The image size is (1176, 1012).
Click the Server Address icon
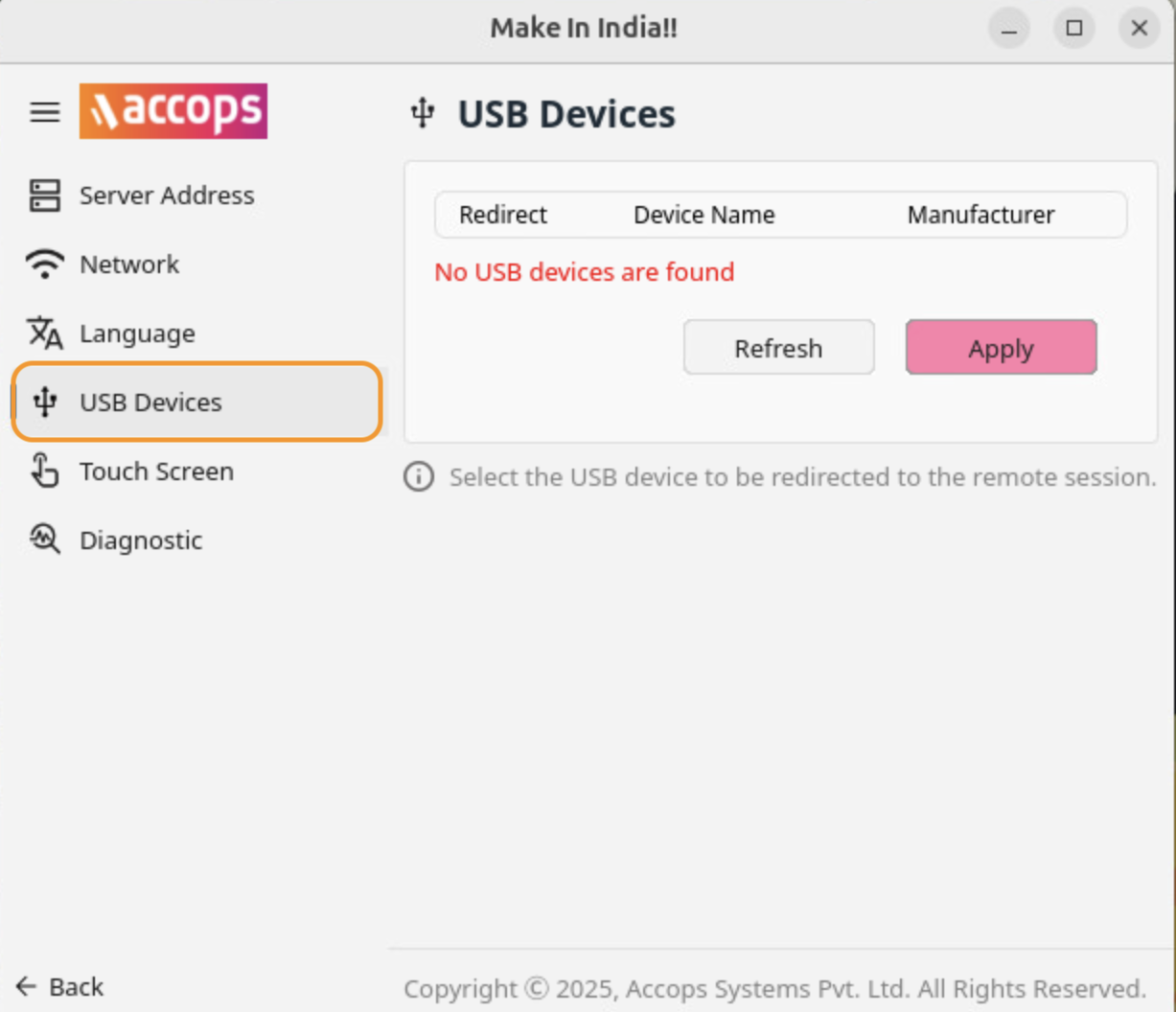[x=44, y=195]
